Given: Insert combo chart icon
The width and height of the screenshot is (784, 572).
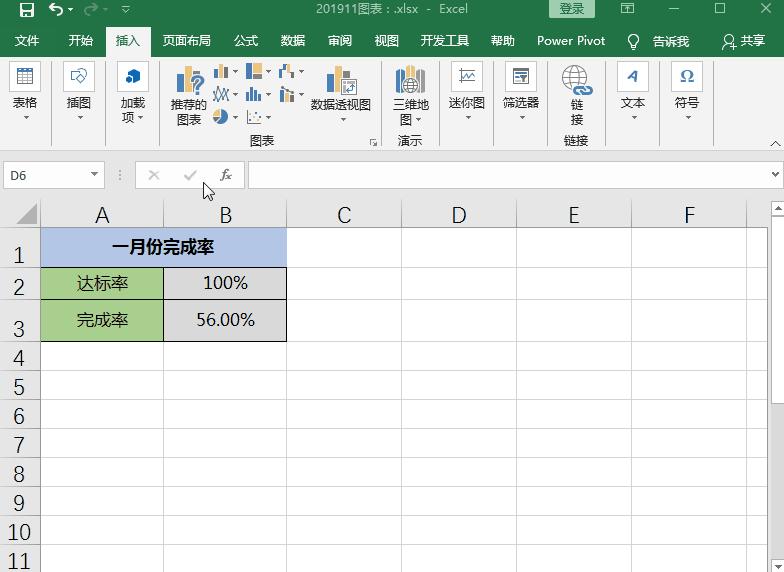Looking at the screenshot, I should (x=286, y=94).
